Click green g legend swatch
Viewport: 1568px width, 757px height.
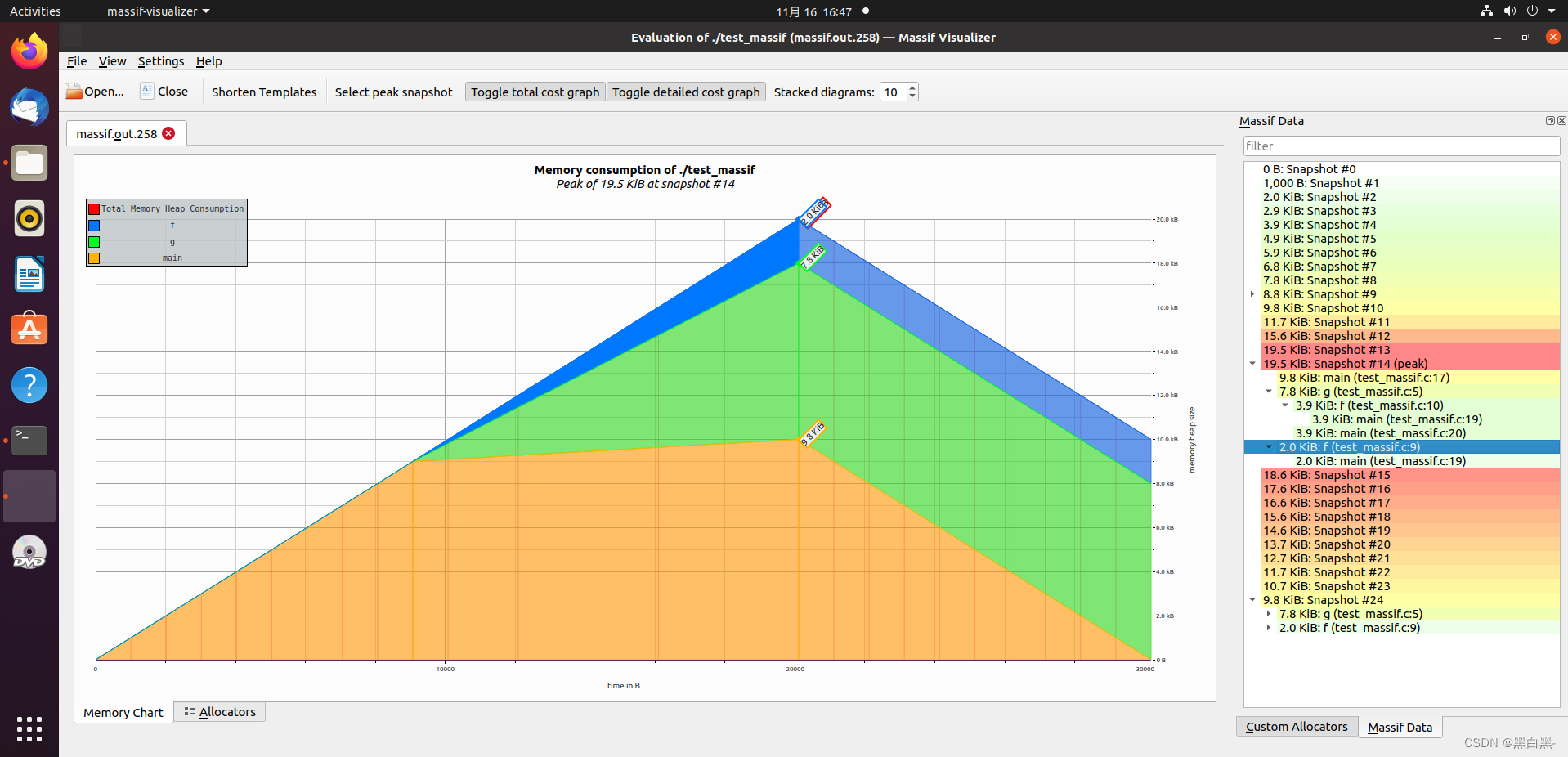pos(94,242)
